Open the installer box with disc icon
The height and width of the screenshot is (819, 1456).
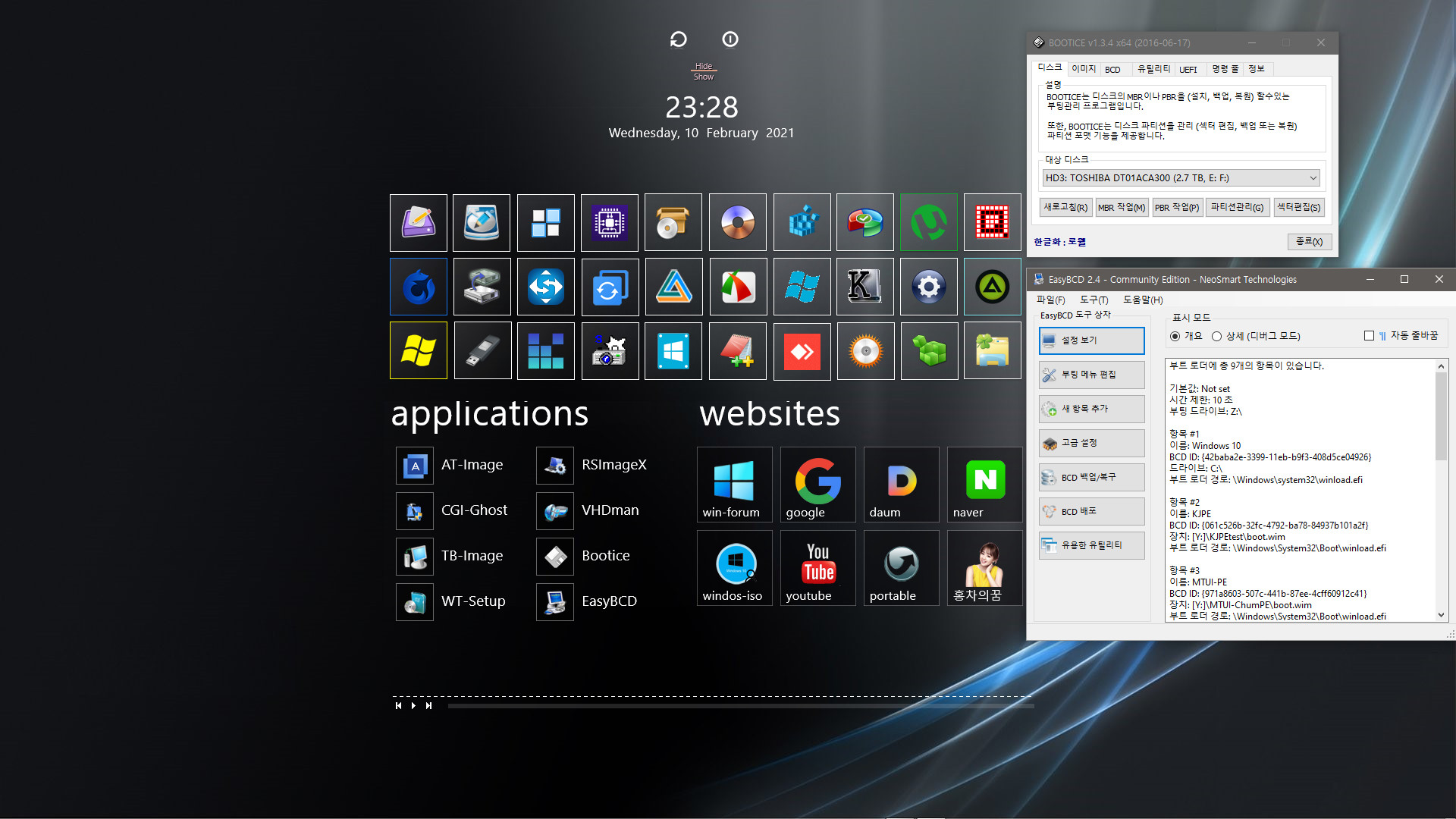(673, 223)
